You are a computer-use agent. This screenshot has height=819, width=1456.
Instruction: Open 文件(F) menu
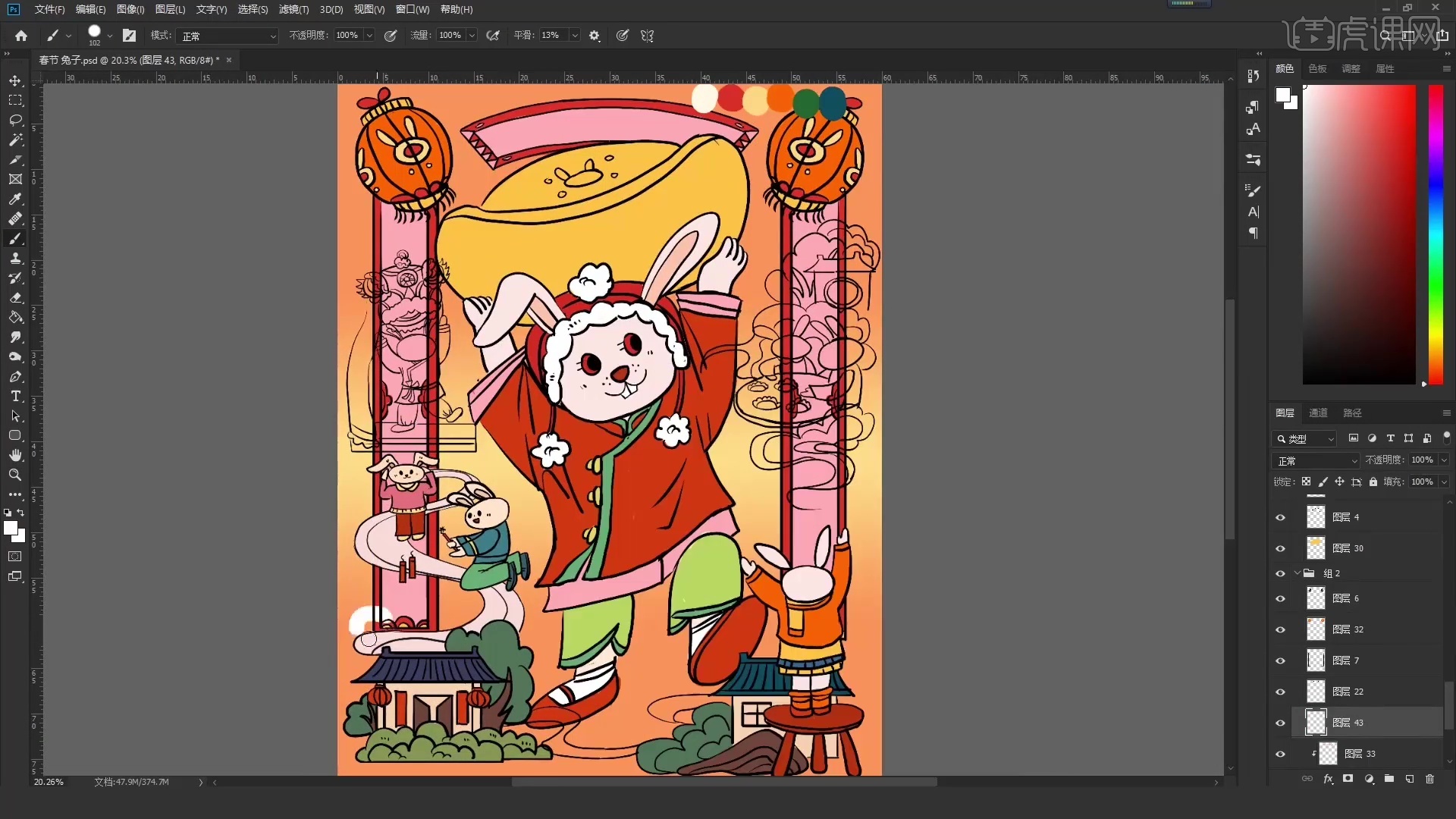49,9
